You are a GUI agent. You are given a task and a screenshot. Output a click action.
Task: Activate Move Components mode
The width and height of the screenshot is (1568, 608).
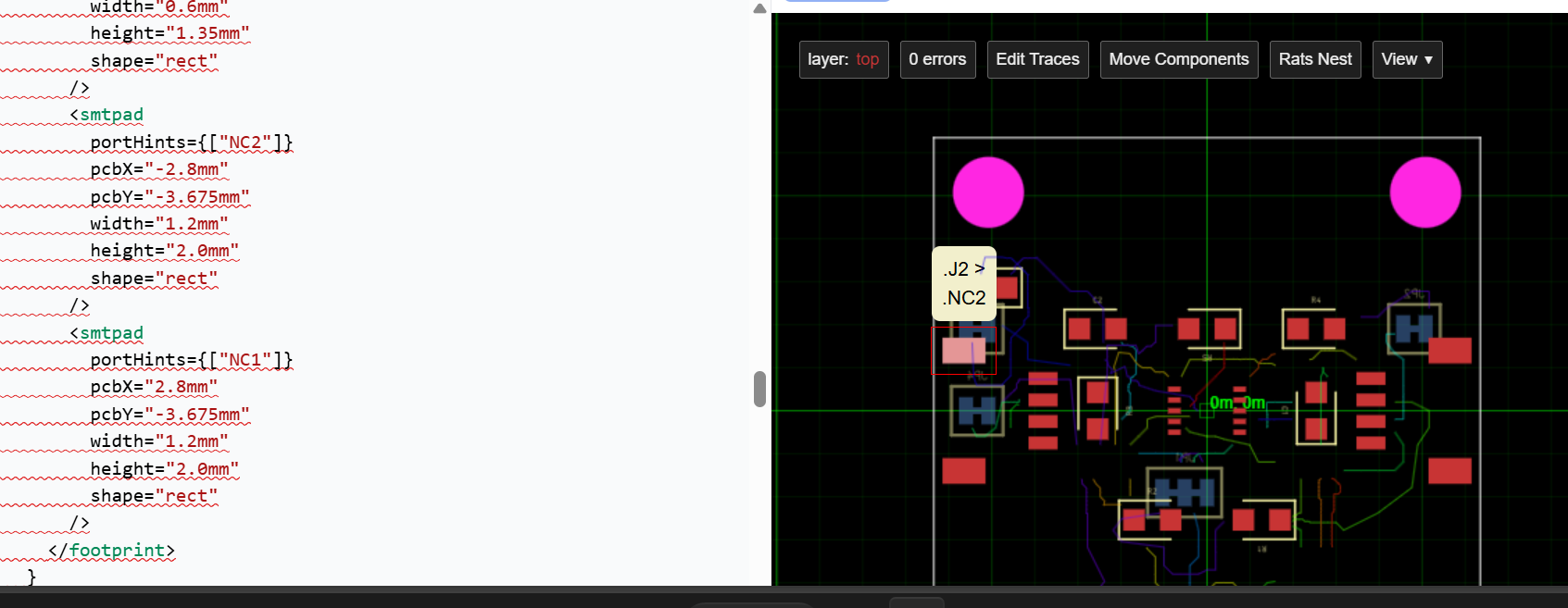click(x=1179, y=59)
